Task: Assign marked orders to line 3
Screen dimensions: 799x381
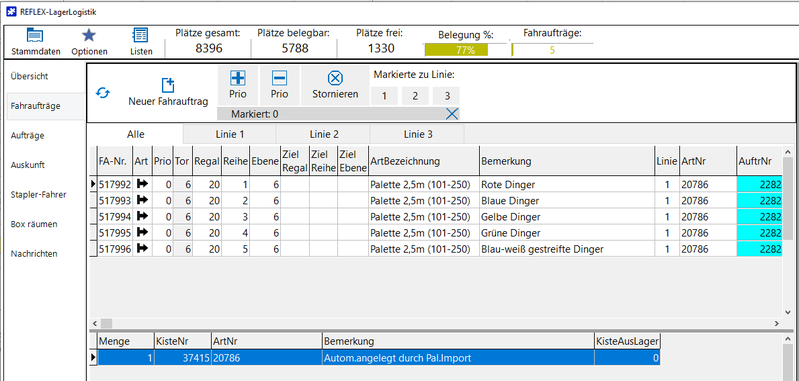Action: pyautogui.click(x=446, y=96)
